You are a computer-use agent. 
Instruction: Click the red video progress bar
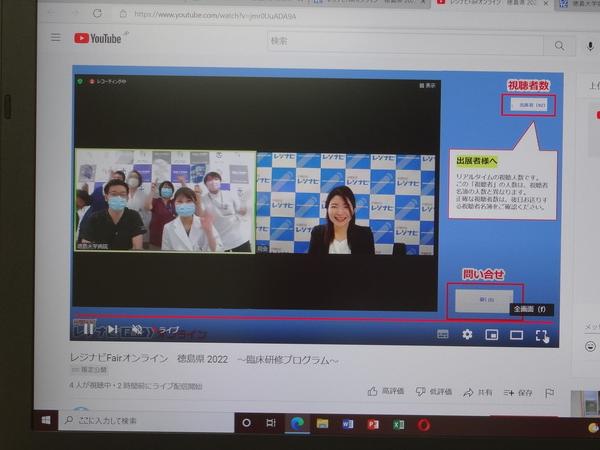click(312, 319)
